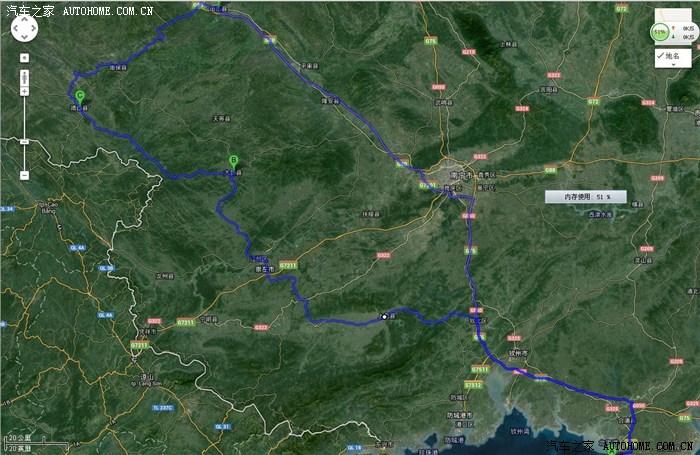Pan the map up with arrow
Image resolution: width=700 pixels, height=455 pixels.
coord(24,20)
